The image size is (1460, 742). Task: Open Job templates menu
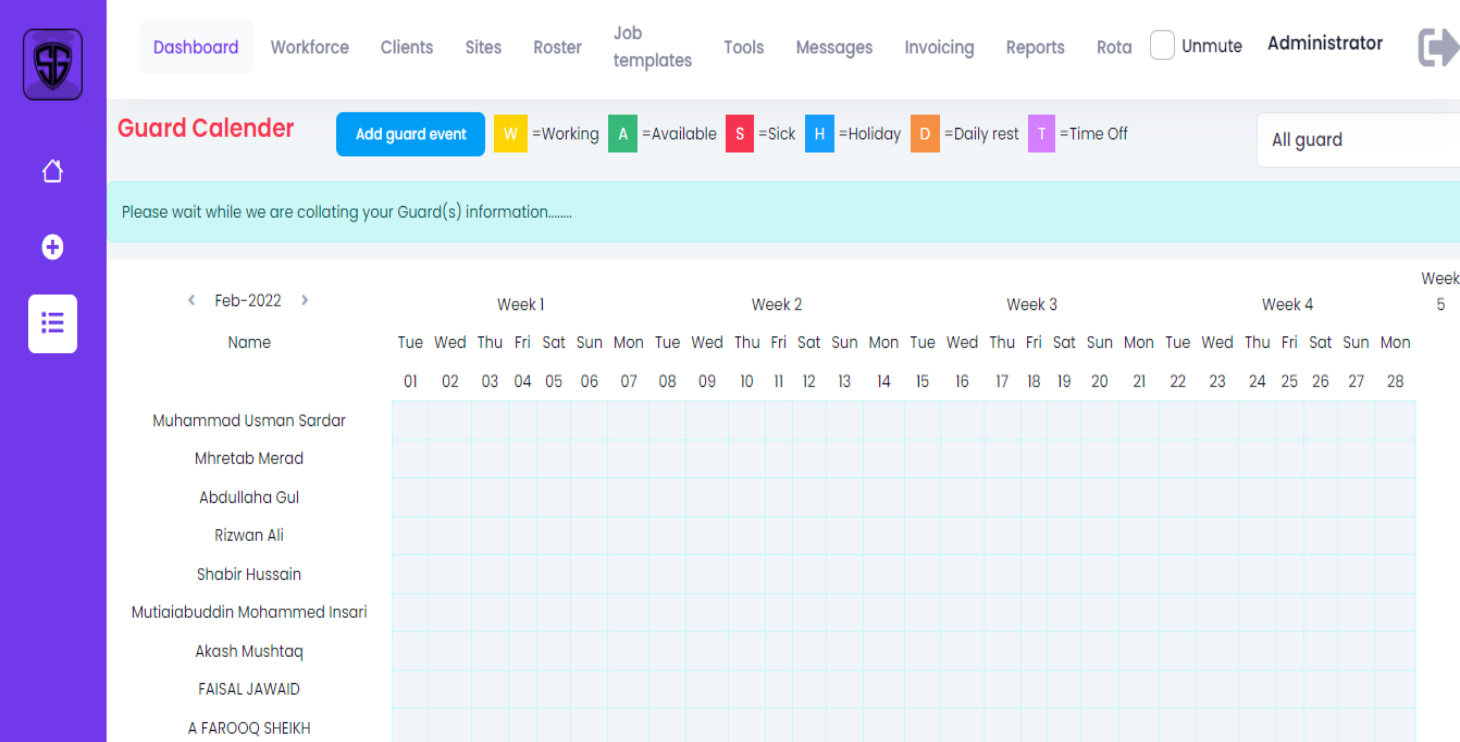(x=652, y=47)
